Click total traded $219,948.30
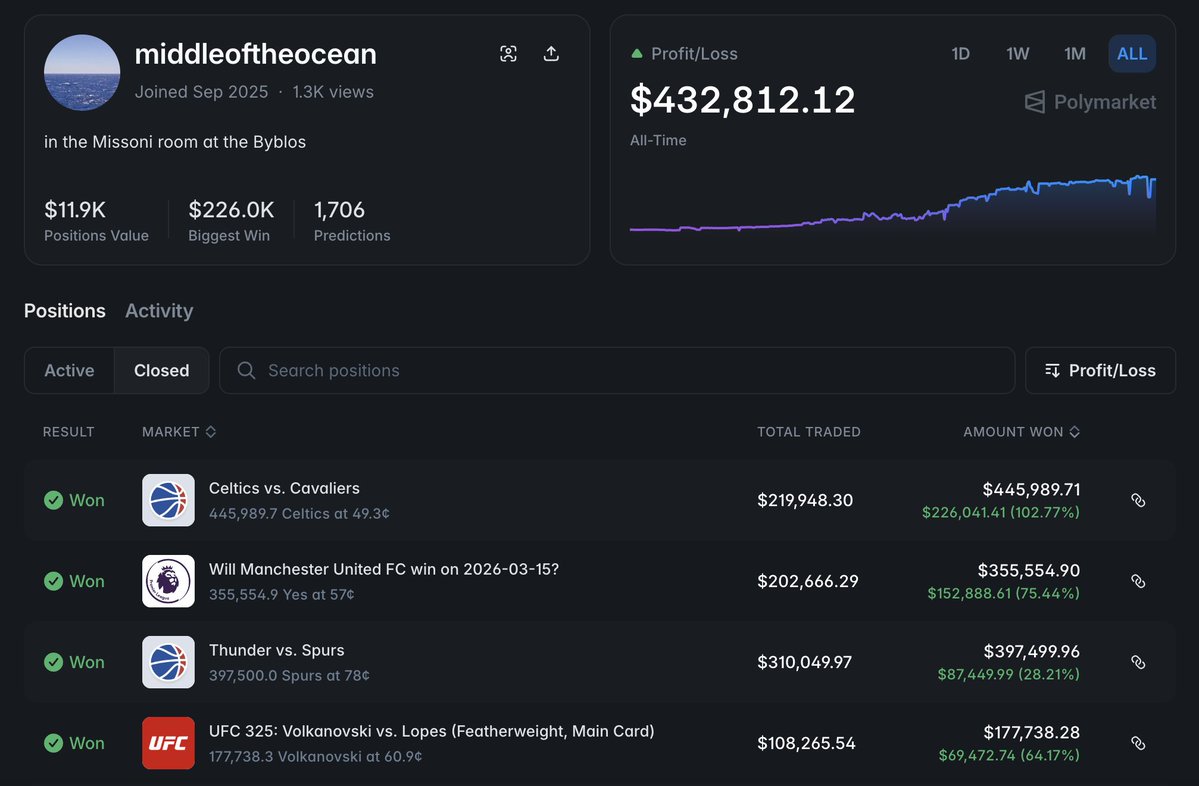 (x=805, y=500)
